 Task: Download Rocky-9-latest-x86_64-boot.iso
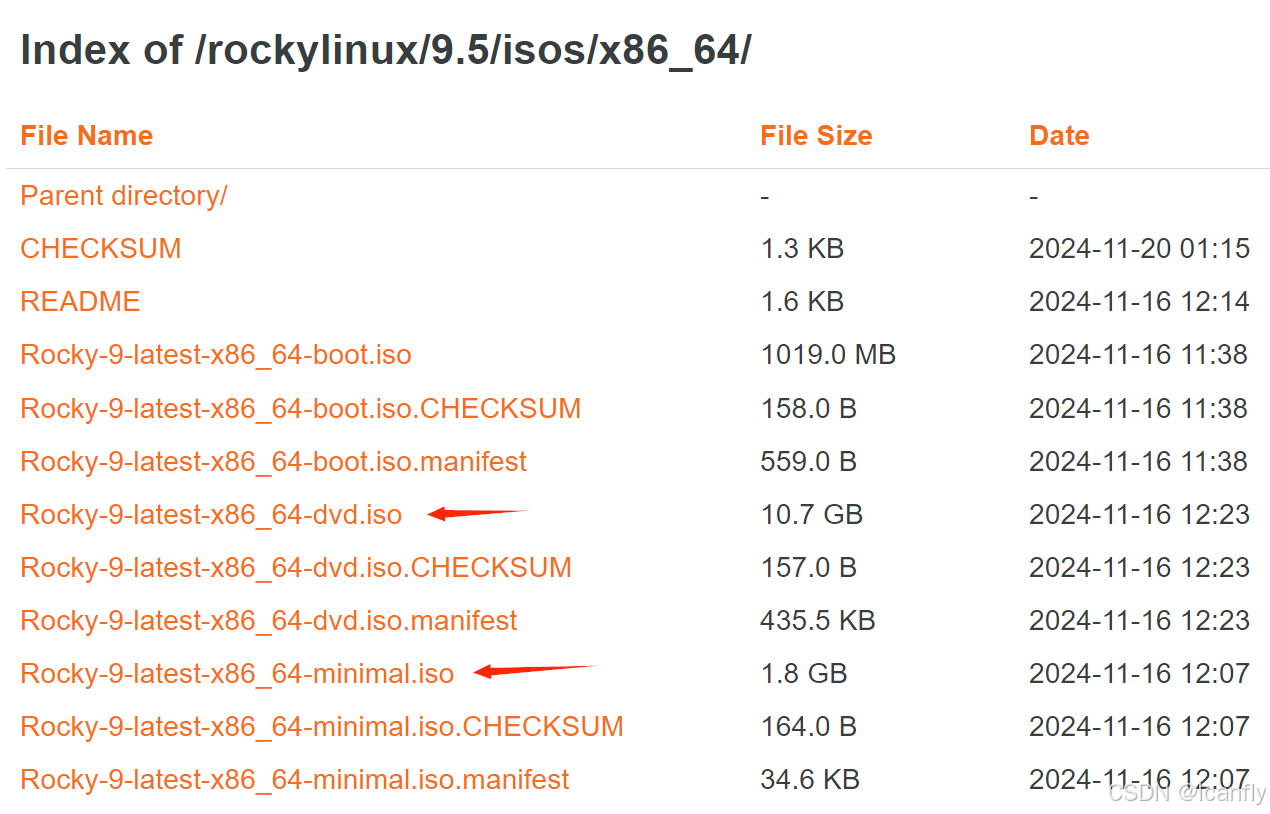click(x=215, y=354)
